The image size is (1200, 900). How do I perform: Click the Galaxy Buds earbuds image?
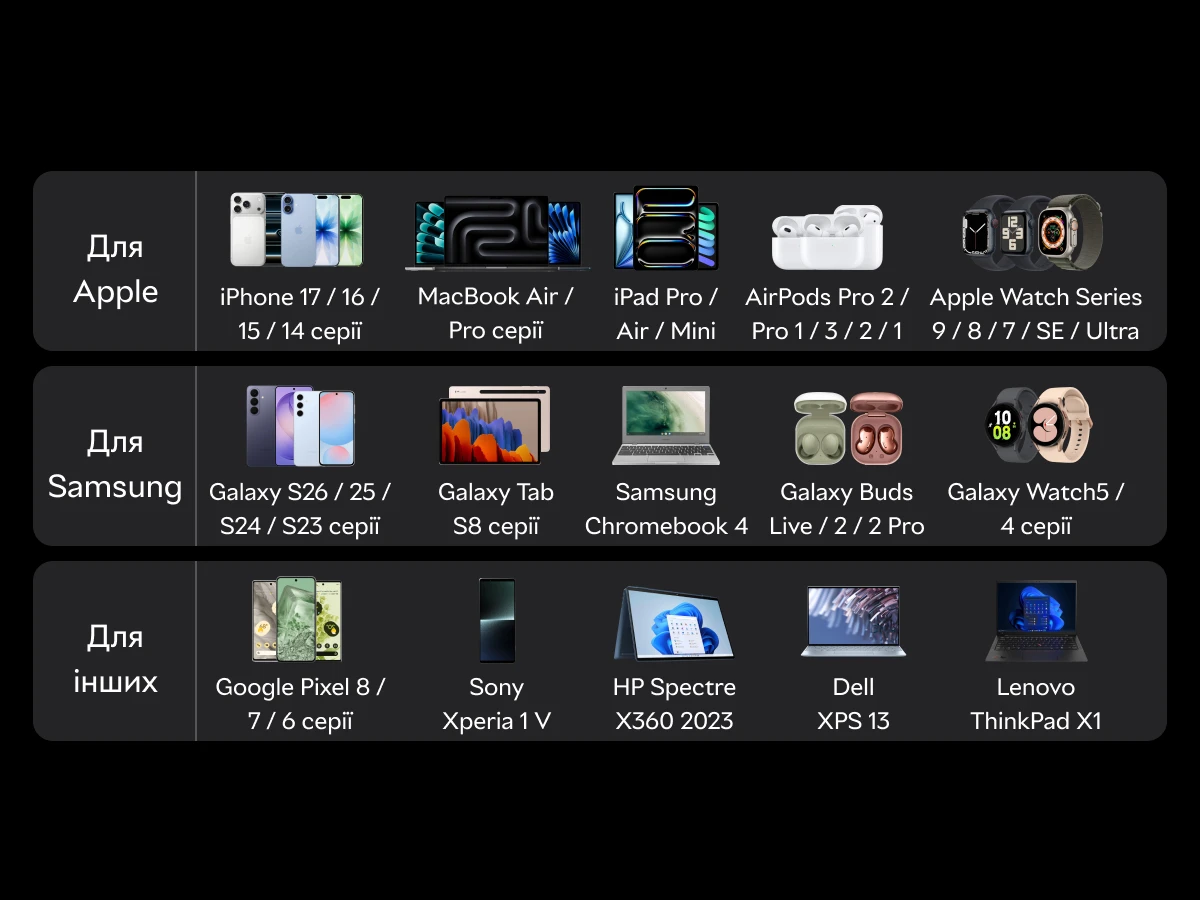point(848,428)
